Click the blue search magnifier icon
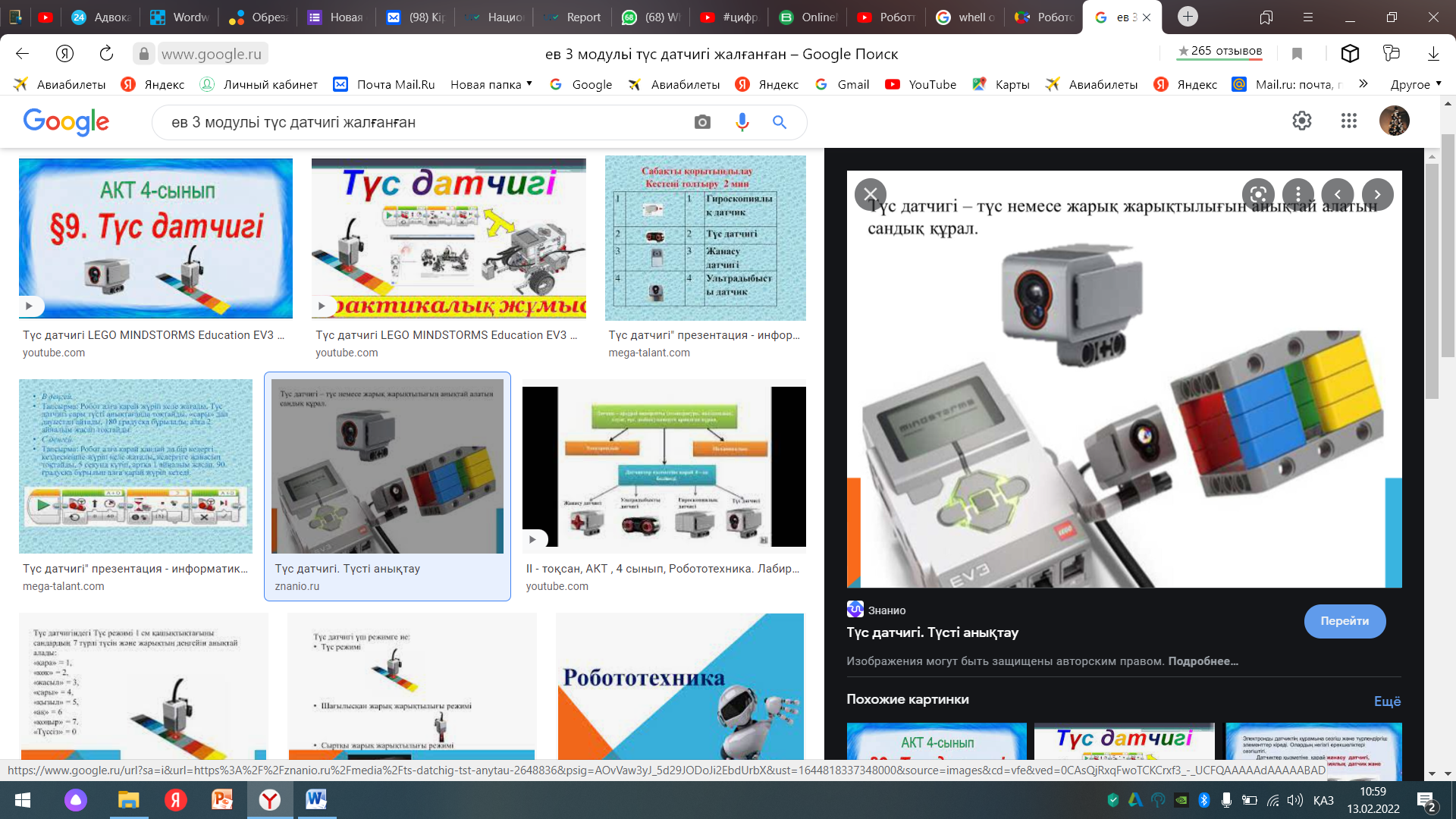 780,122
